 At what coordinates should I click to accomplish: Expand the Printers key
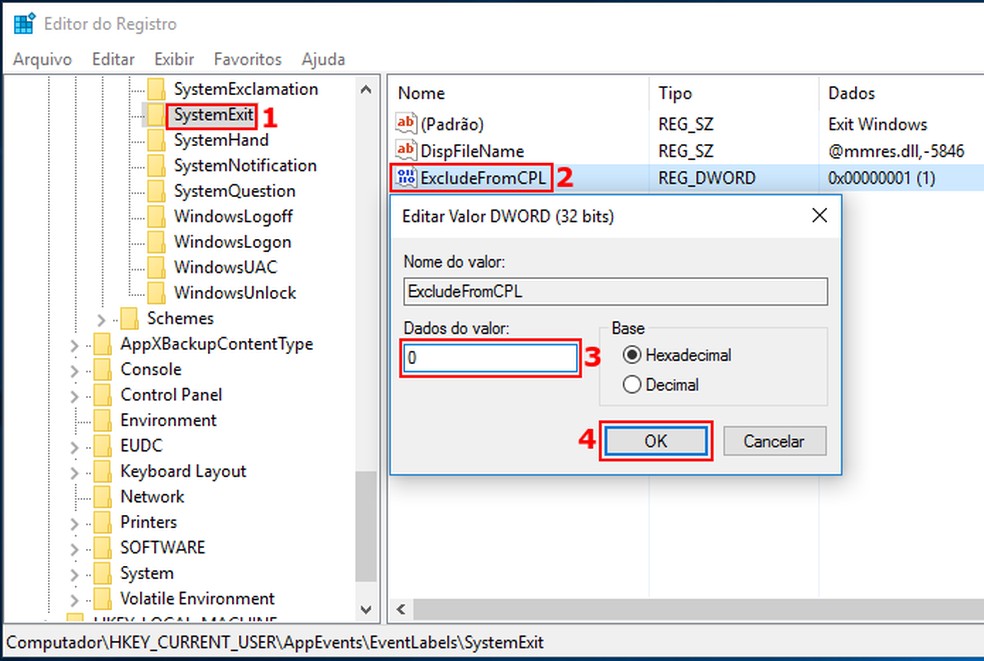click(x=74, y=524)
